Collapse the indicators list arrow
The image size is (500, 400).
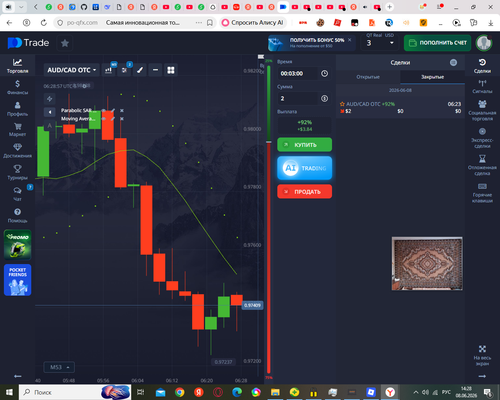tap(49, 112)
